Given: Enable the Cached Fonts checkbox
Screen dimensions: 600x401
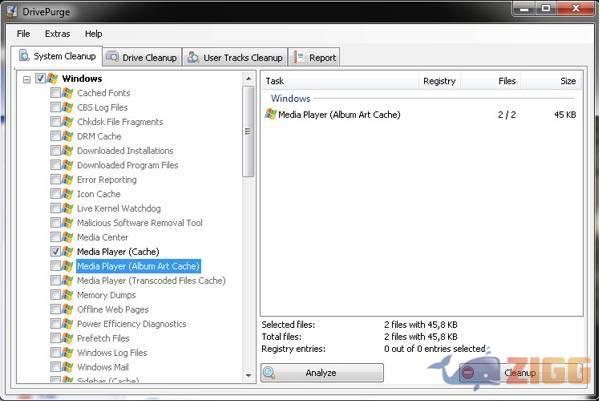Looking at the screenshot, I should point(55,93).
